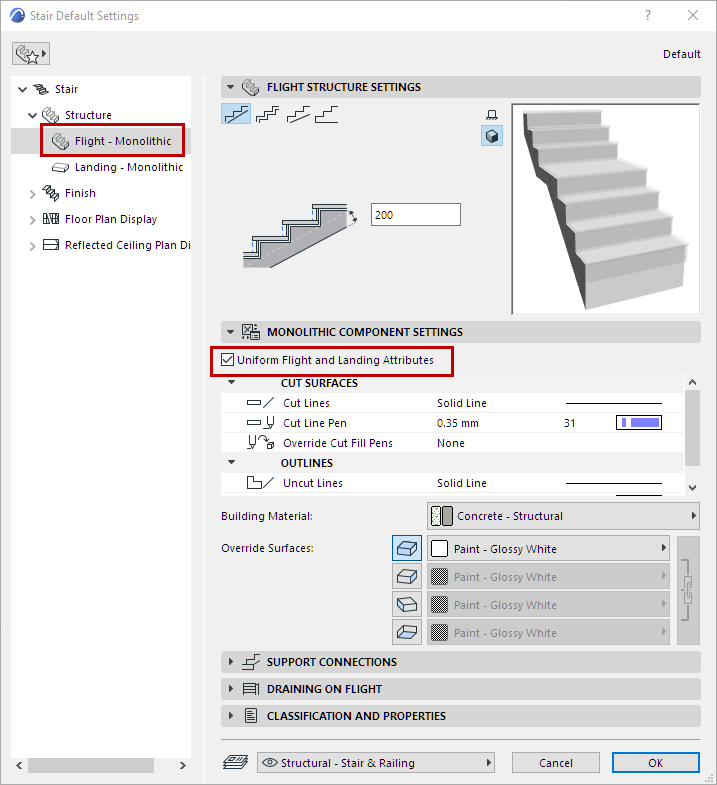This screenshot has width=717, height=785.
Task: Click the Cut Line Pen 0.35 mm value
Action: tap(458, 423)
